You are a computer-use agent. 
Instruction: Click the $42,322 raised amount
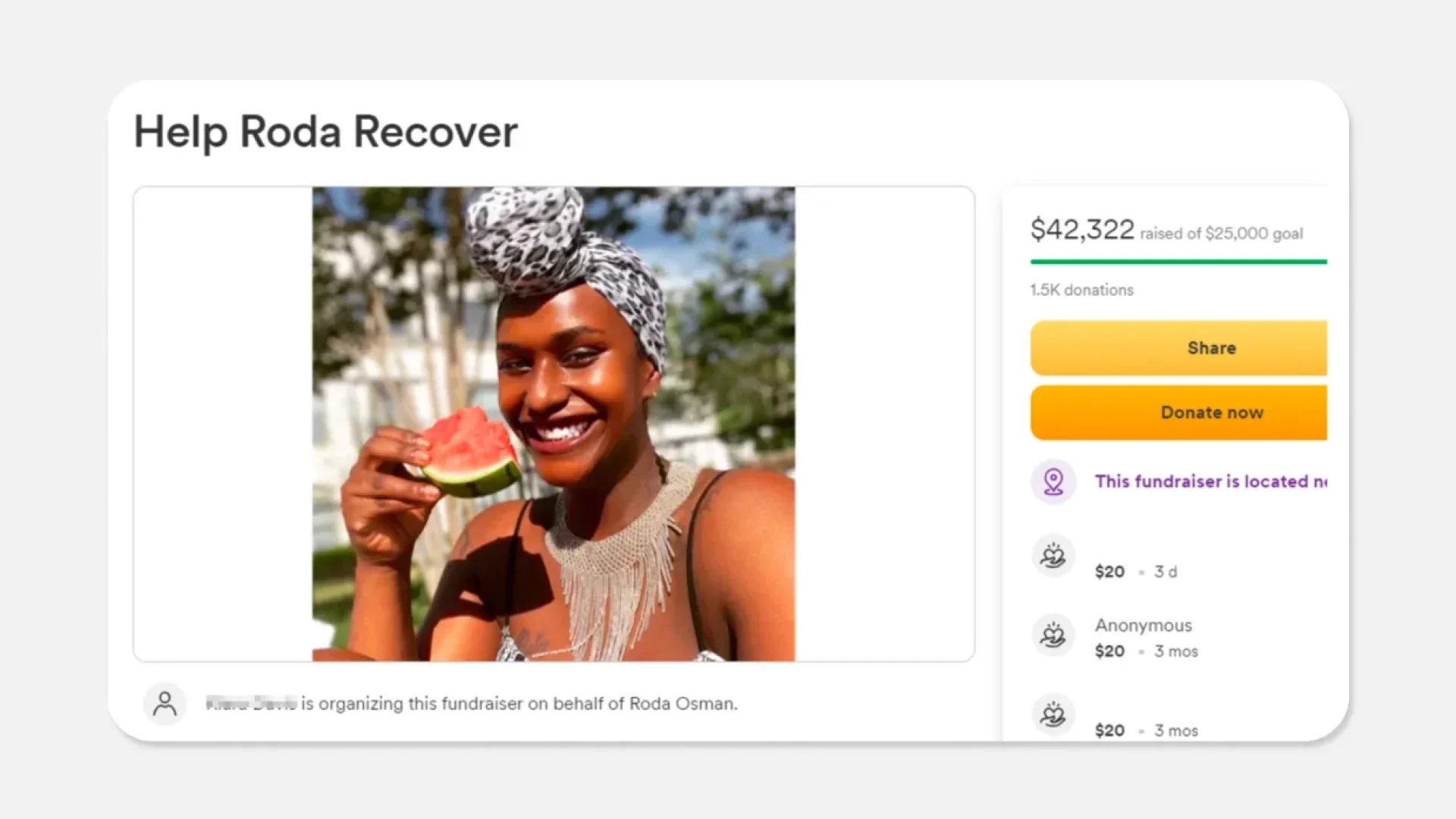point(1082,230)
